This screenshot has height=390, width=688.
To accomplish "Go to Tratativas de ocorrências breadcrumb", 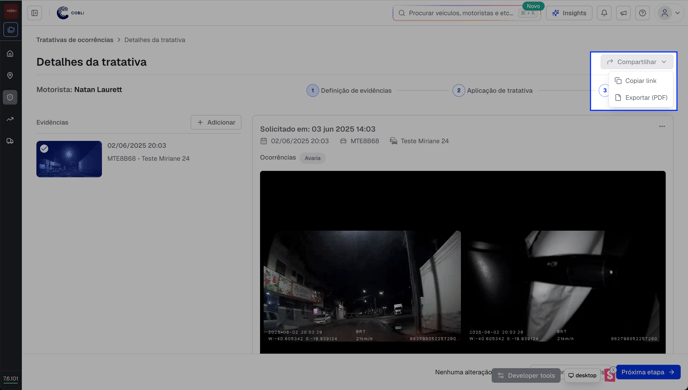I will click(x=75, y=40).
